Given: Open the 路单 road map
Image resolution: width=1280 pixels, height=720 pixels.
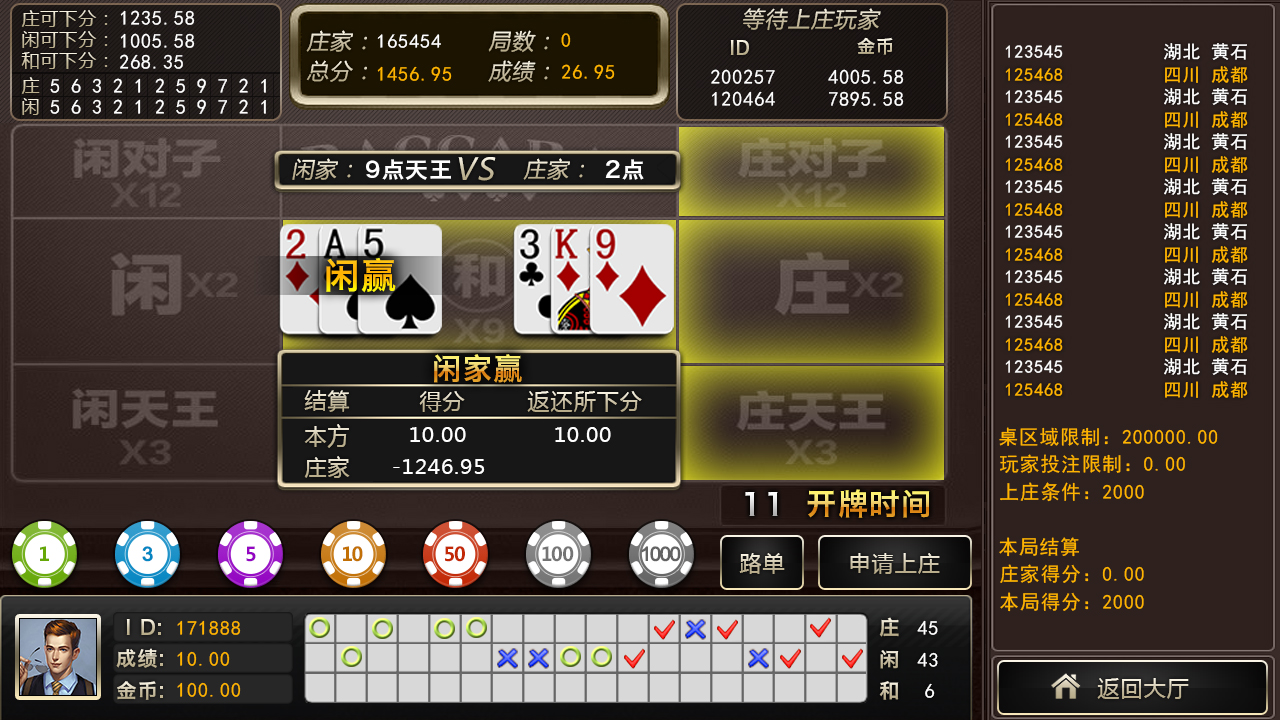Looking at the screenshot, I should tap(762, 563).
